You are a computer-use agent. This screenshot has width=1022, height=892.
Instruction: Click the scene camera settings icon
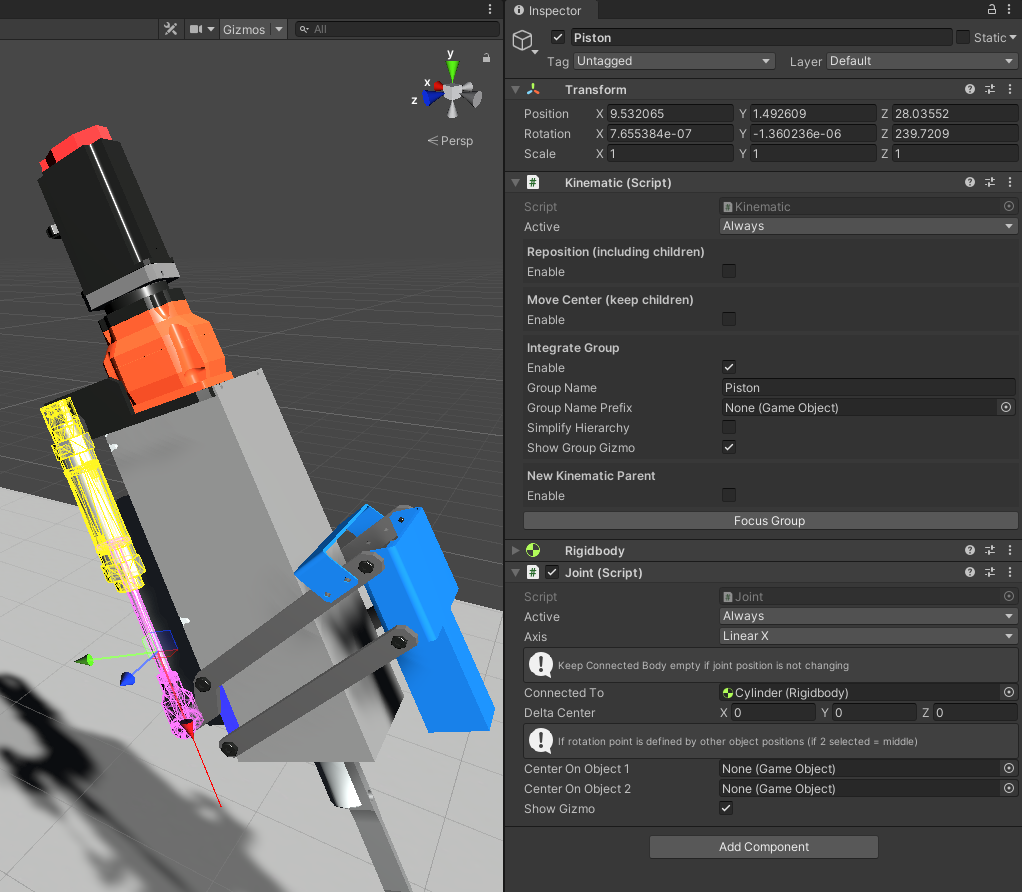(197, 29)
